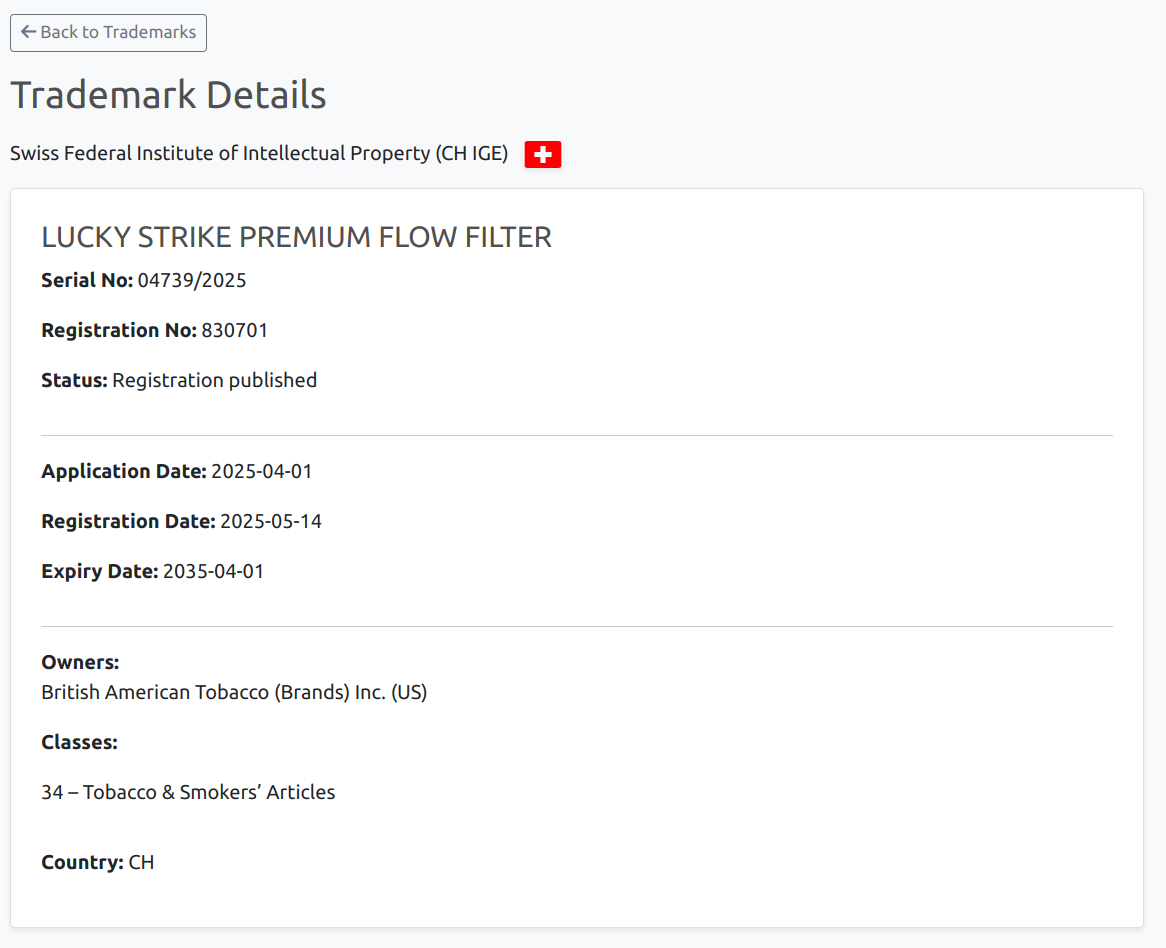Click the Registration published status text

coord(214,380)
